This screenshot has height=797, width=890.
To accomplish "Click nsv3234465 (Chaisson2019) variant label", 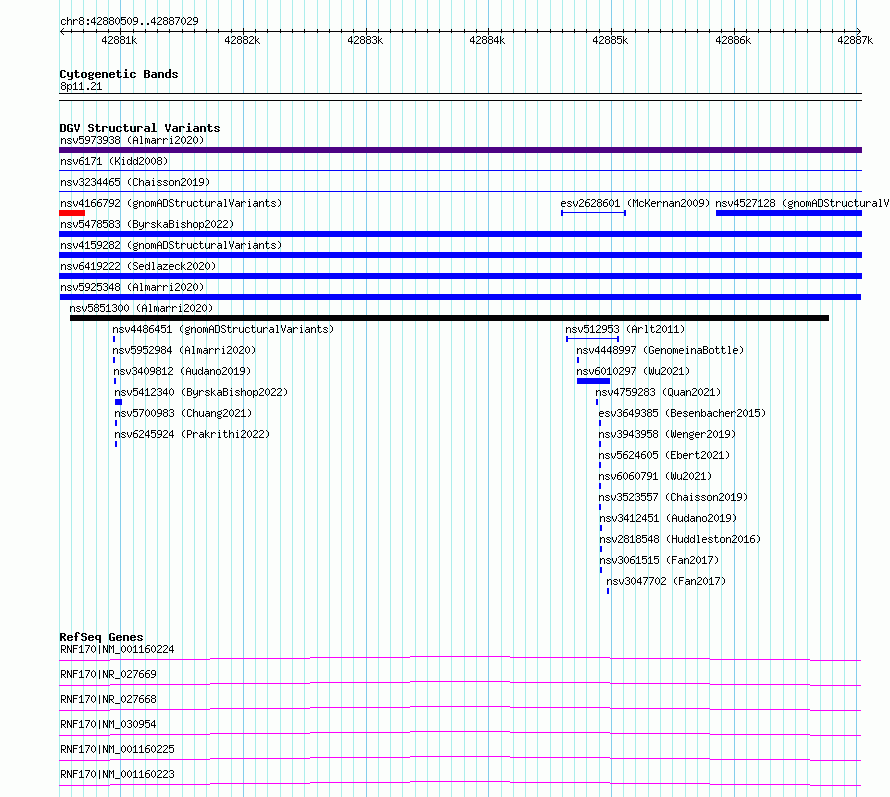I will tap(135, 182).
